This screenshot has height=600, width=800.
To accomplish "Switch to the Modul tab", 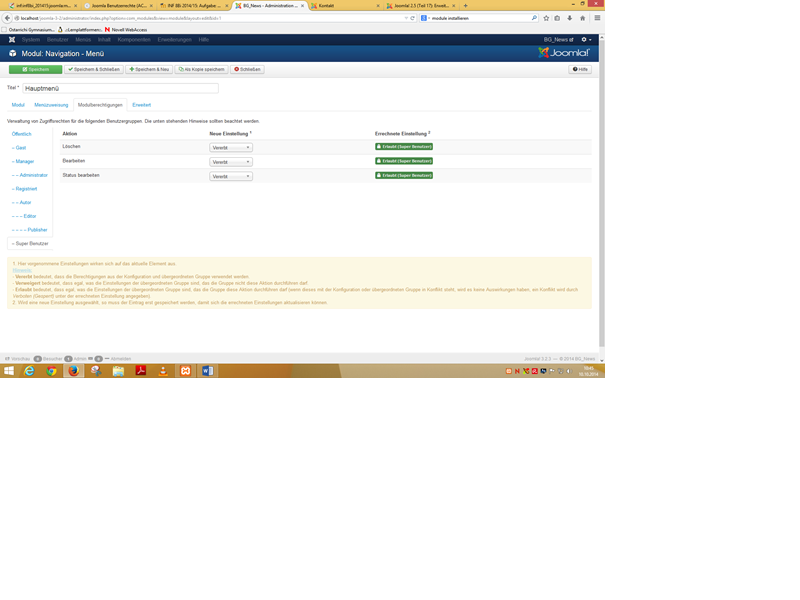I will click(x=18, y=105).
